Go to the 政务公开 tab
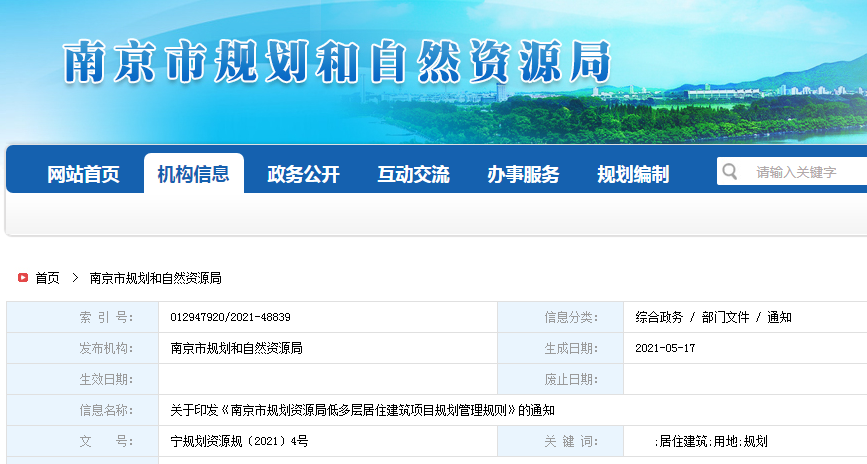This screenshot has height=464, width=867. 303,174
